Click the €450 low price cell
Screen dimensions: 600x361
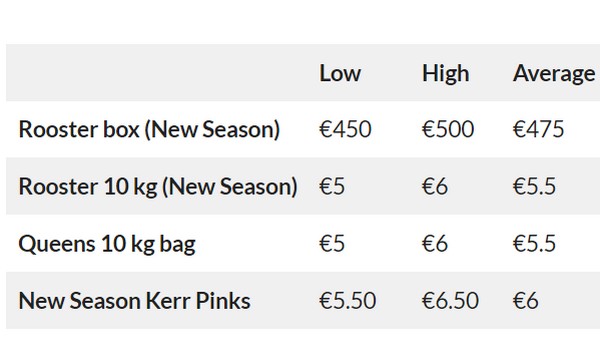[x=345, y=129]
